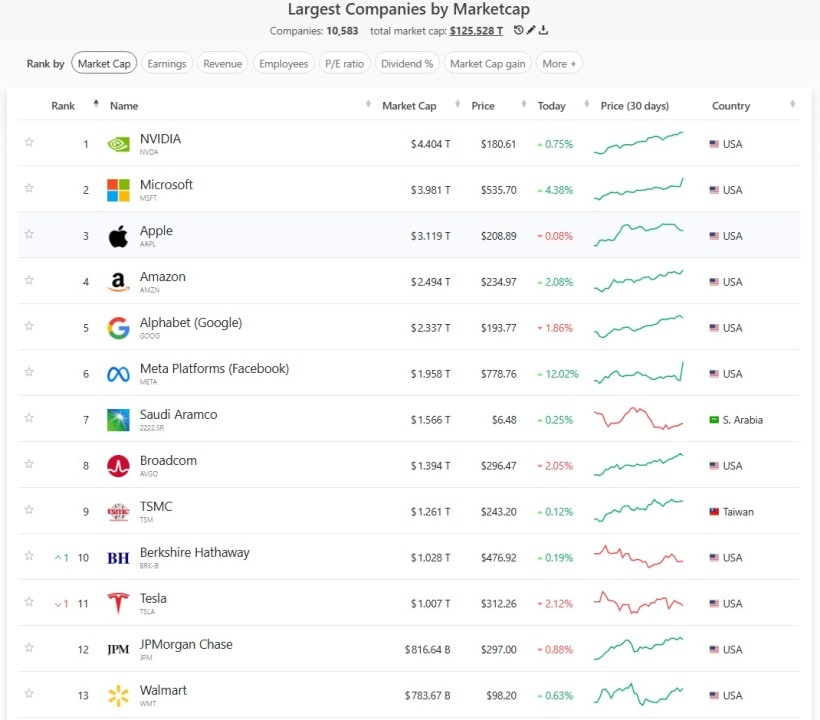Click the Amazon logo icon
820x720 pixels.
[118, 282]
